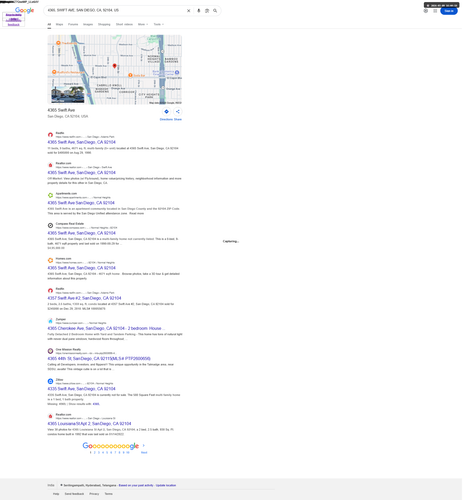Click the 4365 Swift Ave heading under map
466x500 pixels.
(61, 110)
